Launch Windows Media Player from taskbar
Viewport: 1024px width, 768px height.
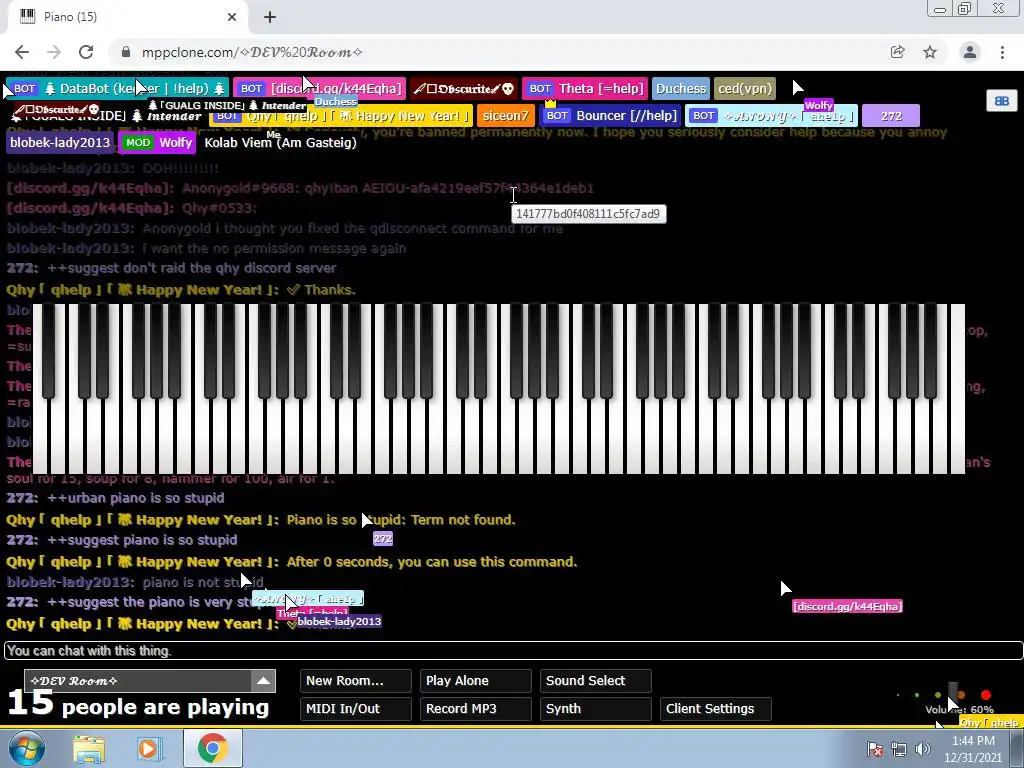coord(148,749)
